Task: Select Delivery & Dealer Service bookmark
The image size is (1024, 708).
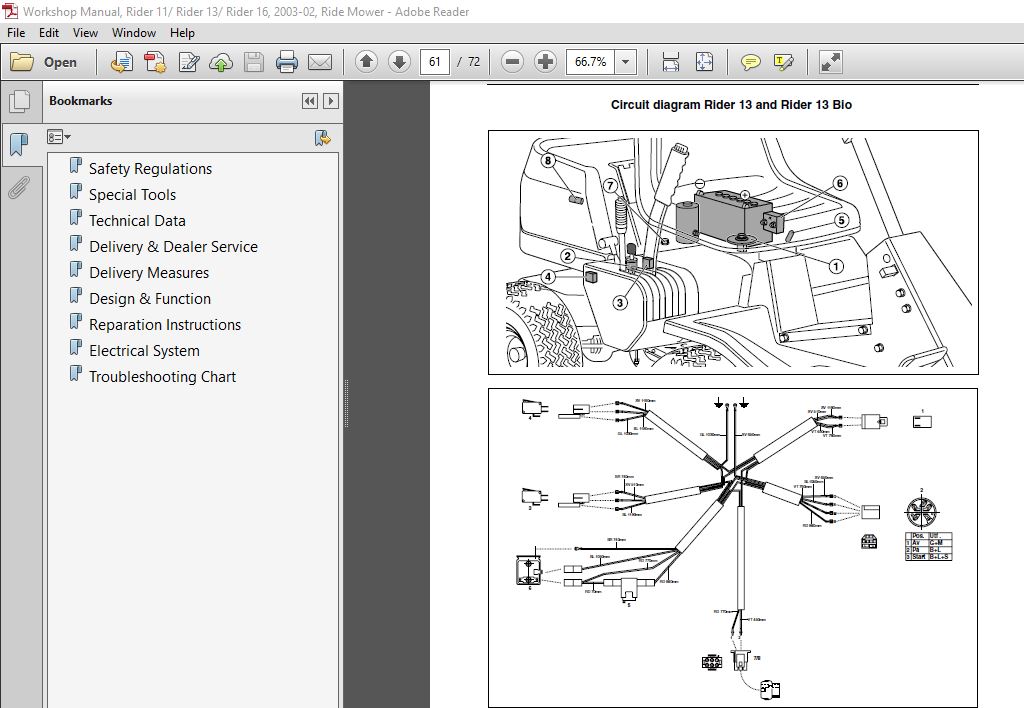Action: 173,247
